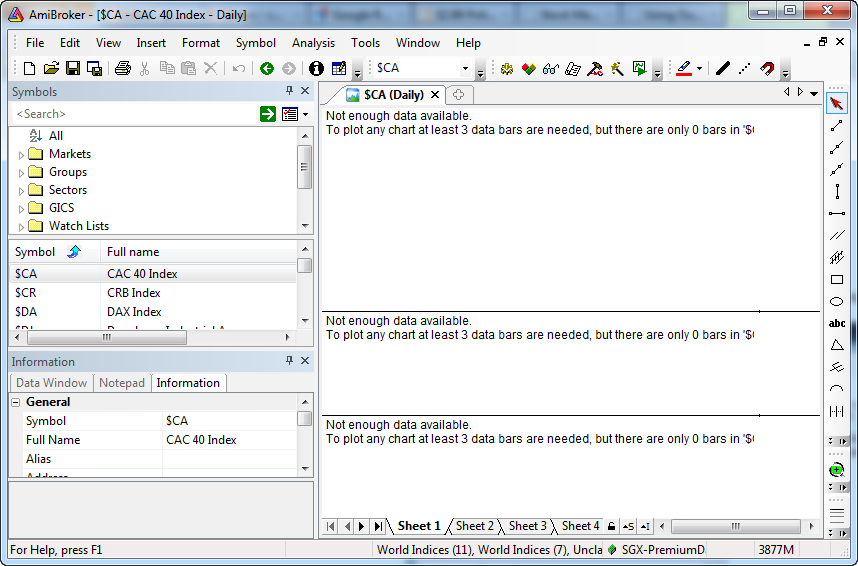Switch to the Data Window tab
The image size is (858, 566).
[51, 383]
